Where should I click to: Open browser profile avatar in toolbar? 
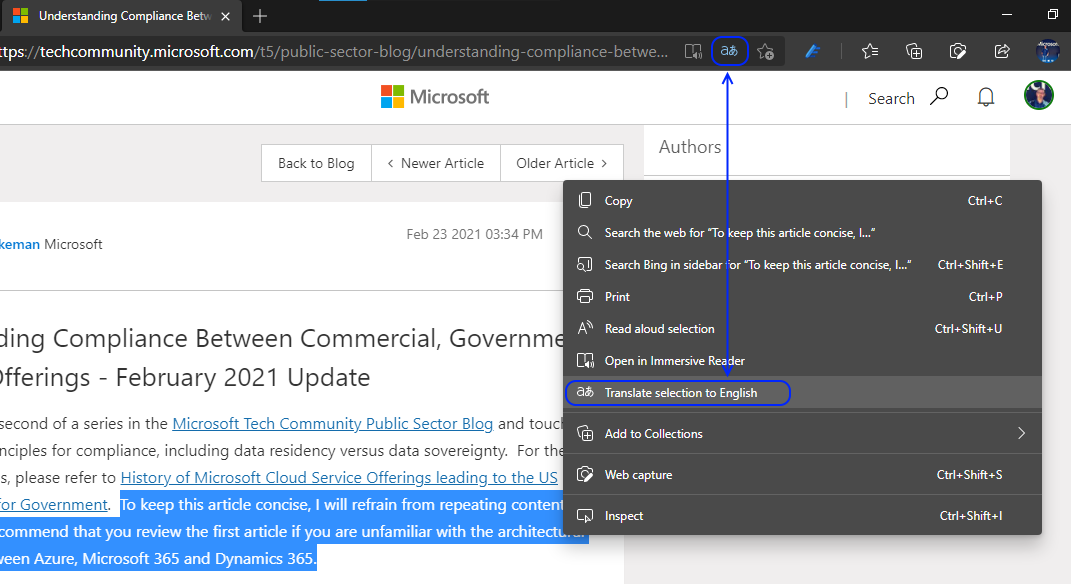[x=1047, y=51]
